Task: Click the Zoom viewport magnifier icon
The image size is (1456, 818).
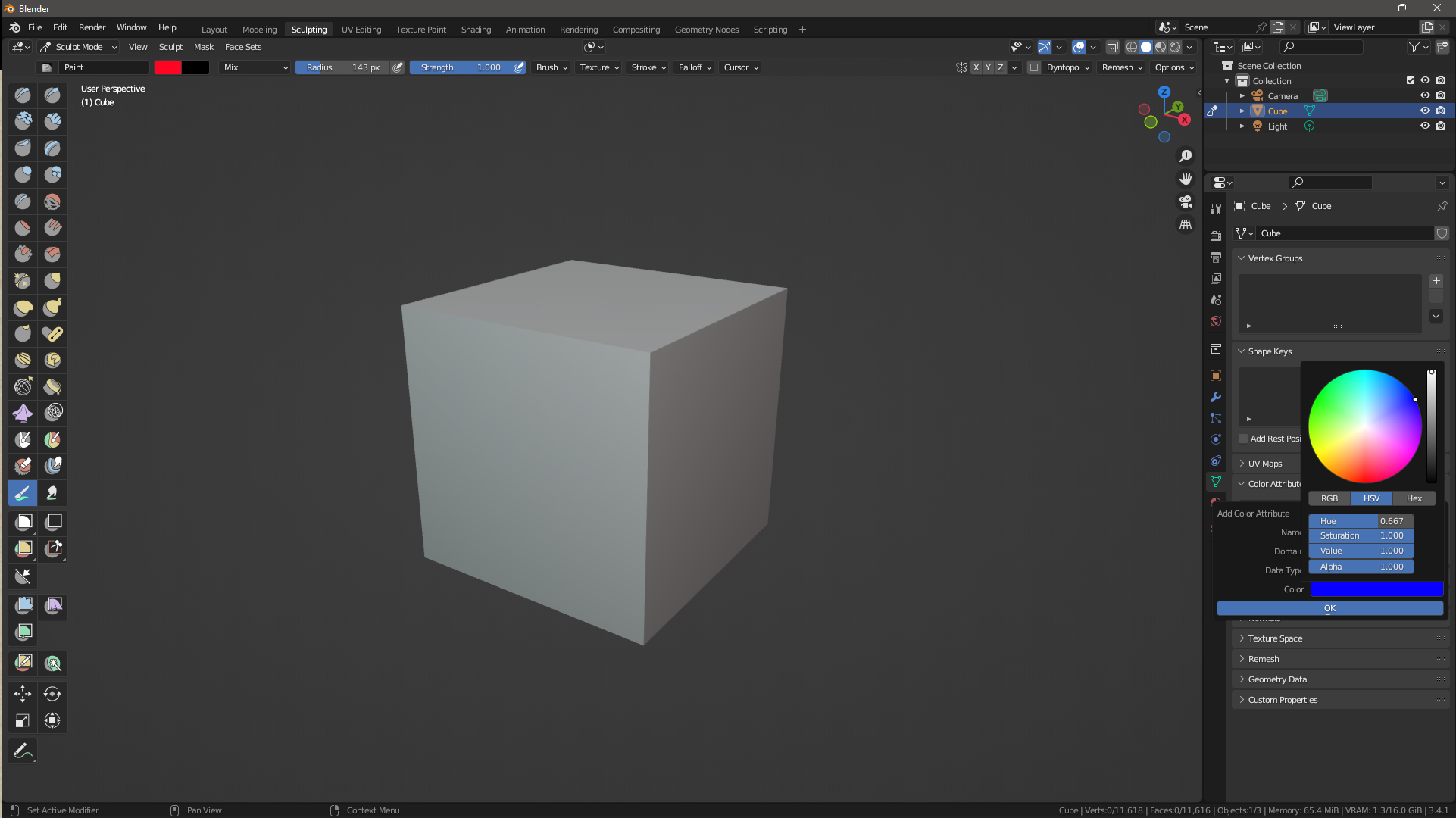Action: [1186, 156]
